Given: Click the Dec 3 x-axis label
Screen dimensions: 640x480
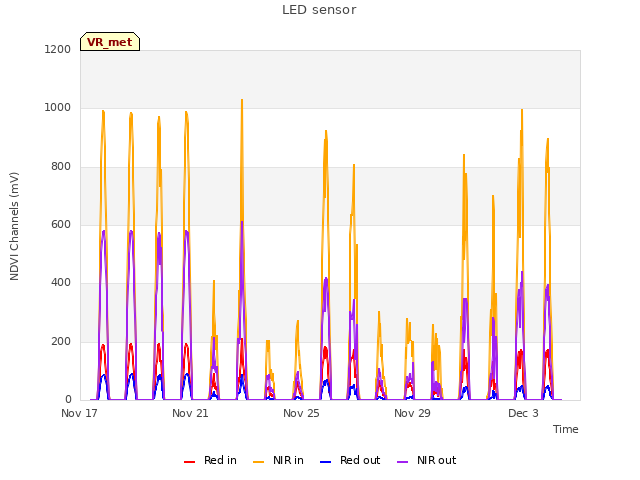Looking at the screenshot, I should 523,413.
